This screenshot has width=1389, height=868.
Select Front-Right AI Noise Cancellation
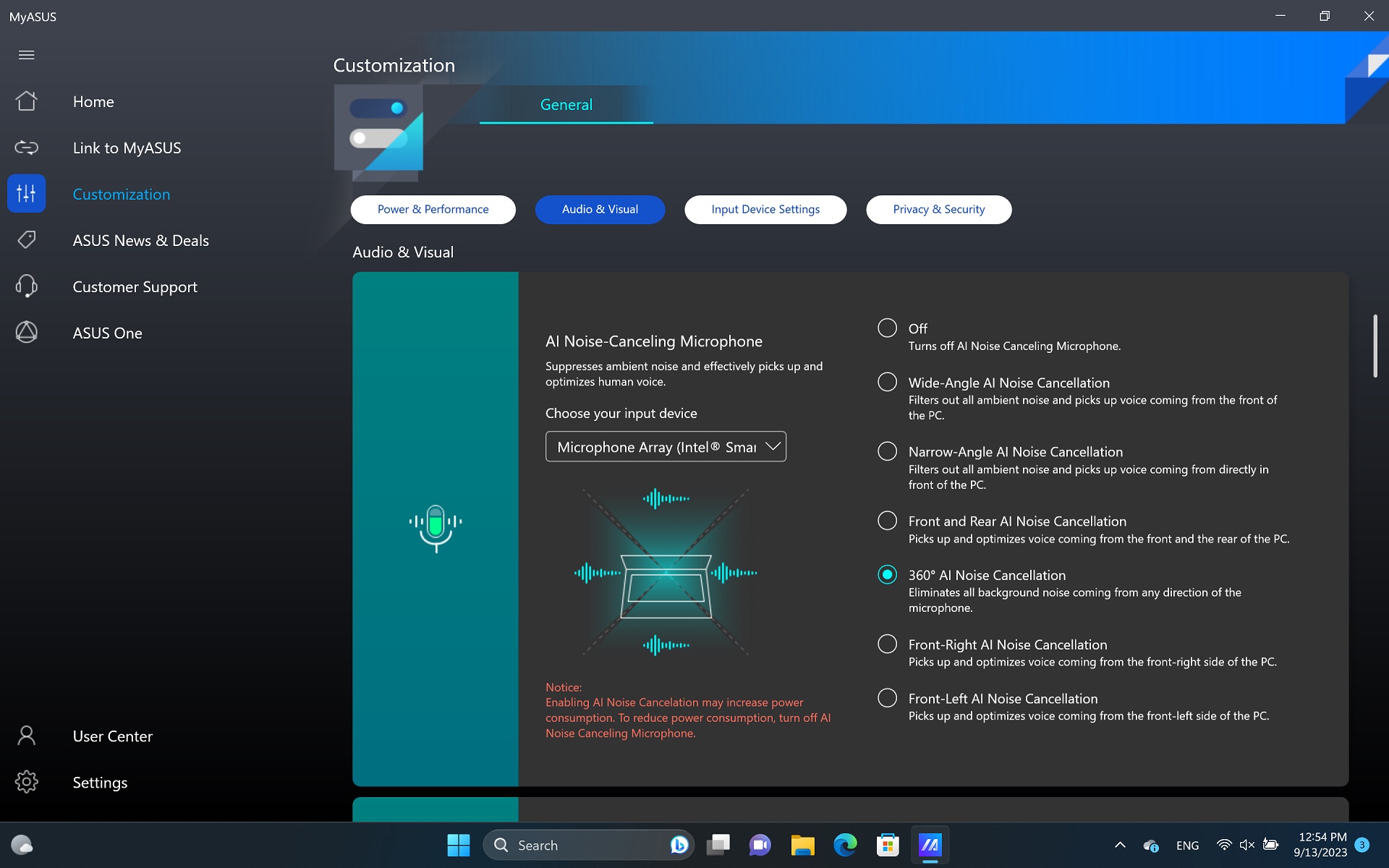tap(887, 644)
